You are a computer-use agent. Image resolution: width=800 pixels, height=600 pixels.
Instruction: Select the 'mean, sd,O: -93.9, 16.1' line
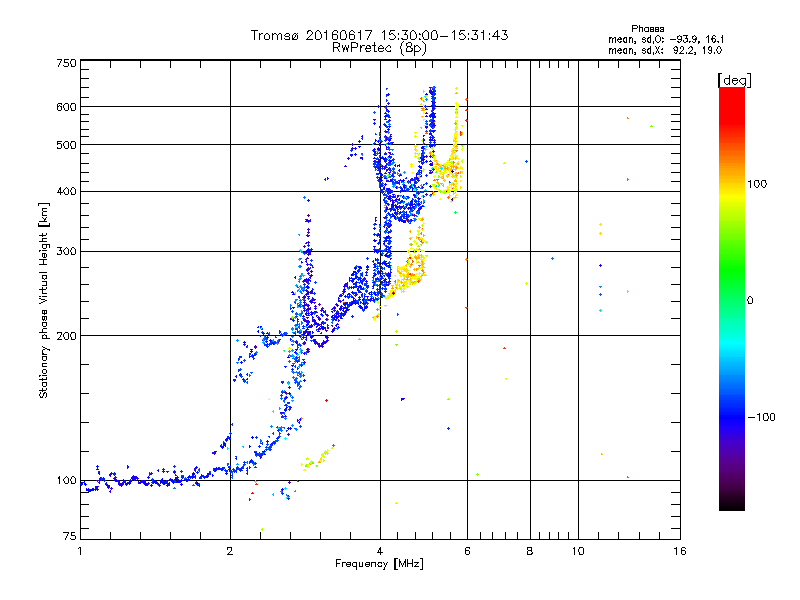[x=666, y=39]
